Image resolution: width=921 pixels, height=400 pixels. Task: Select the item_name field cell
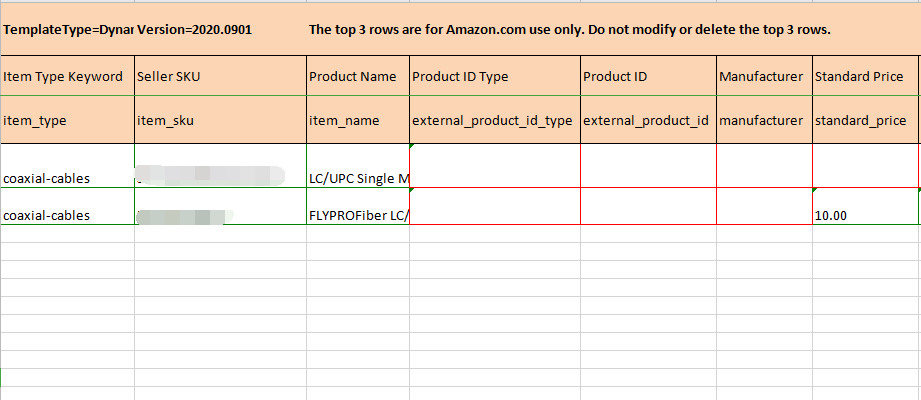356,121
